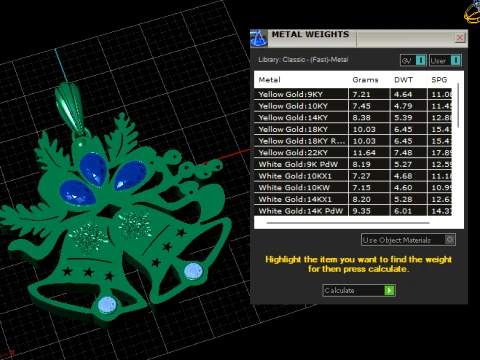This screenshot has height=360, width=480.
Task: Select round gem on left bell
Action: (x=107, y=305)
